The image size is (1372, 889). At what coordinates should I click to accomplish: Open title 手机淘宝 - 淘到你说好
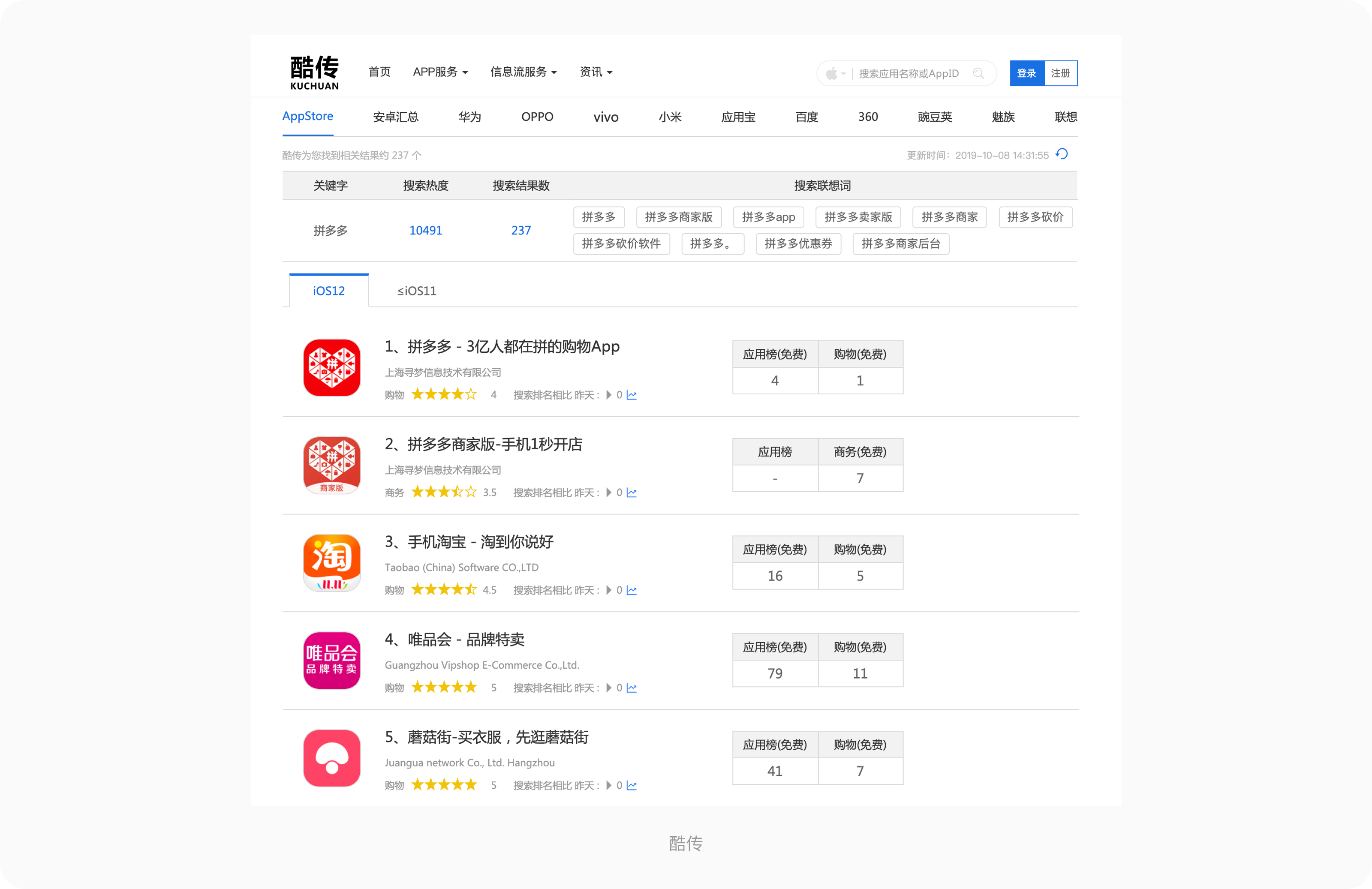(x=469, y=541)
